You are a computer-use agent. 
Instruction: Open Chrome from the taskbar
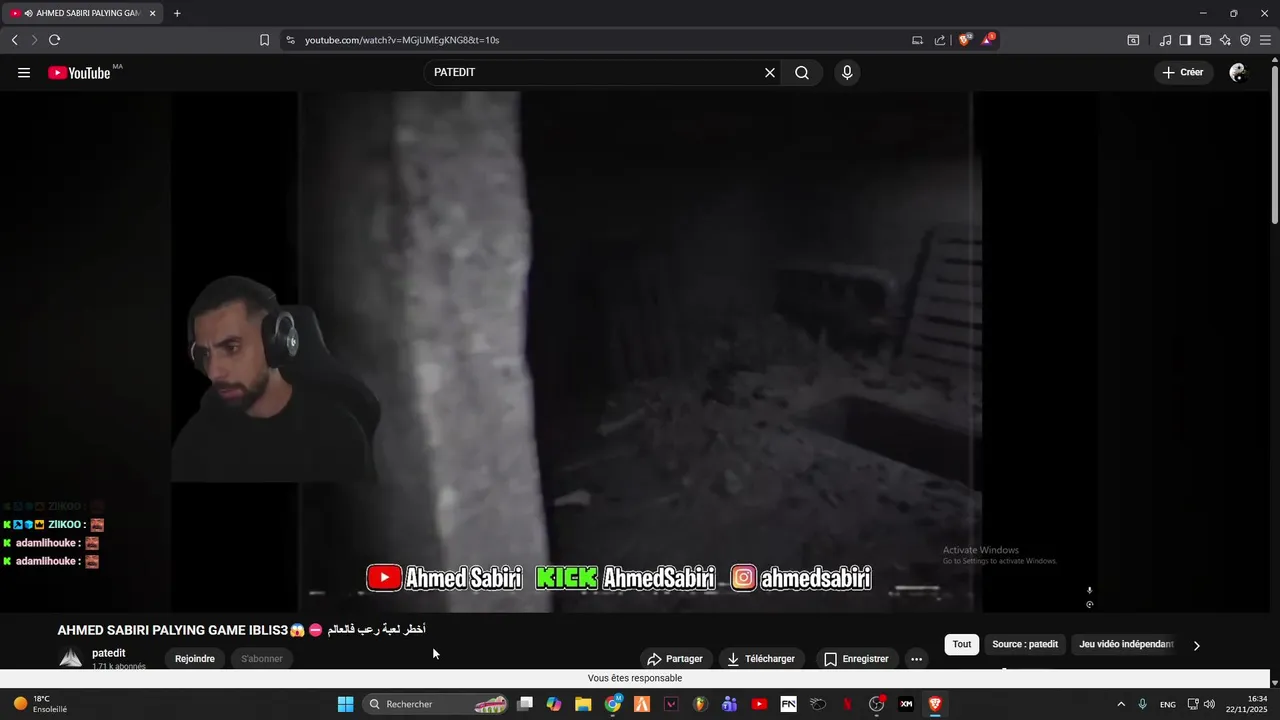click(x=613, y=704)
